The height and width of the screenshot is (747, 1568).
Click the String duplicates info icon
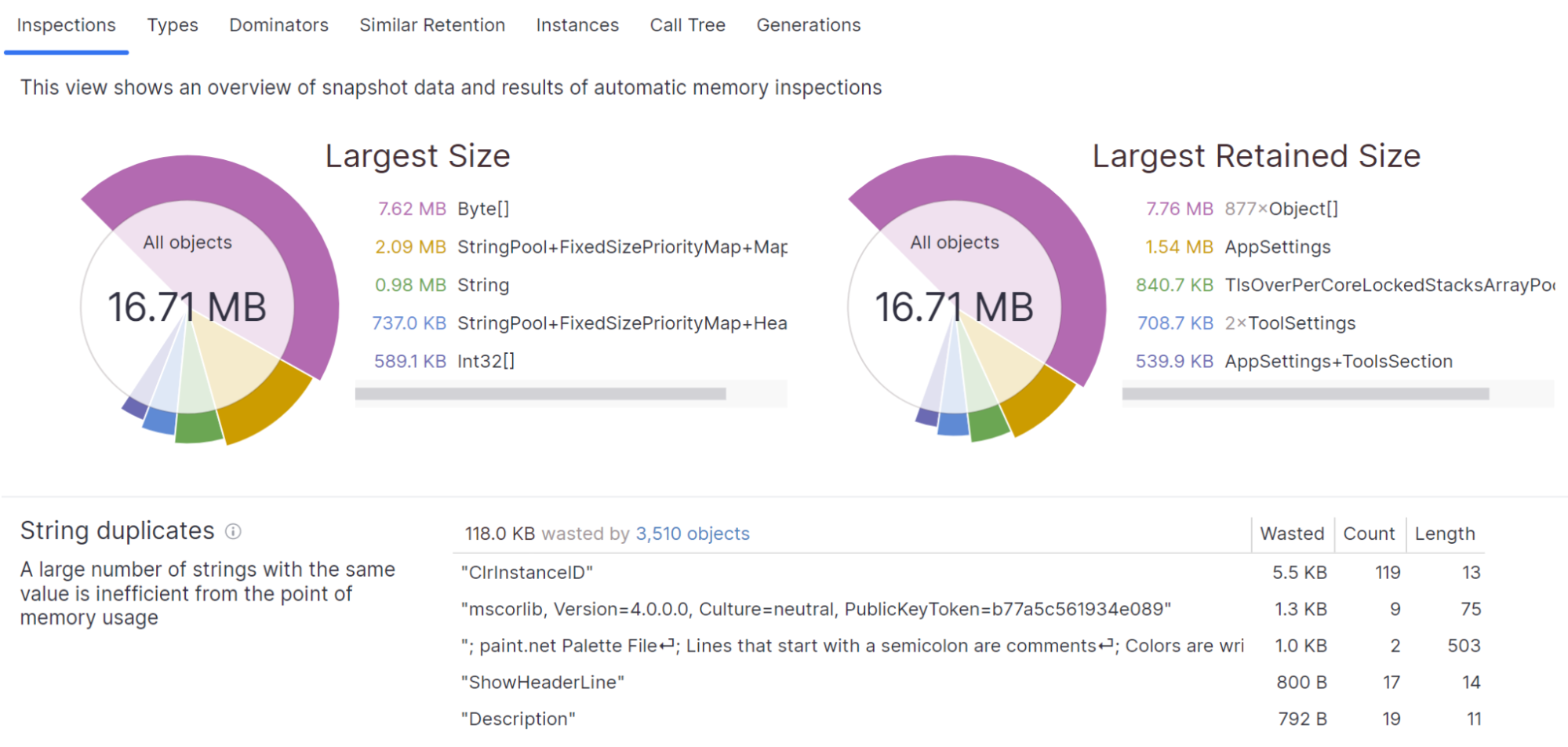233,532
